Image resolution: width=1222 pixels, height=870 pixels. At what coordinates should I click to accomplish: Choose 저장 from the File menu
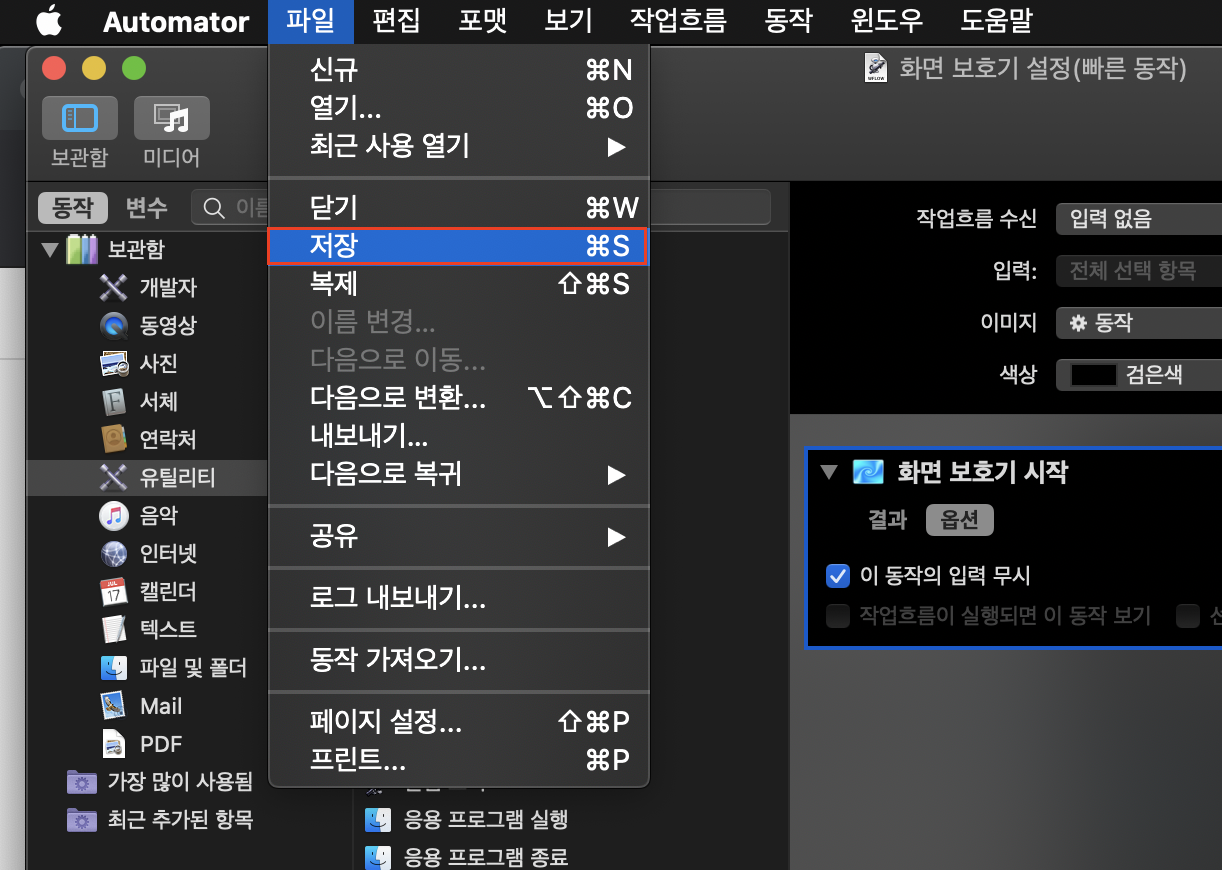(458, 246)
